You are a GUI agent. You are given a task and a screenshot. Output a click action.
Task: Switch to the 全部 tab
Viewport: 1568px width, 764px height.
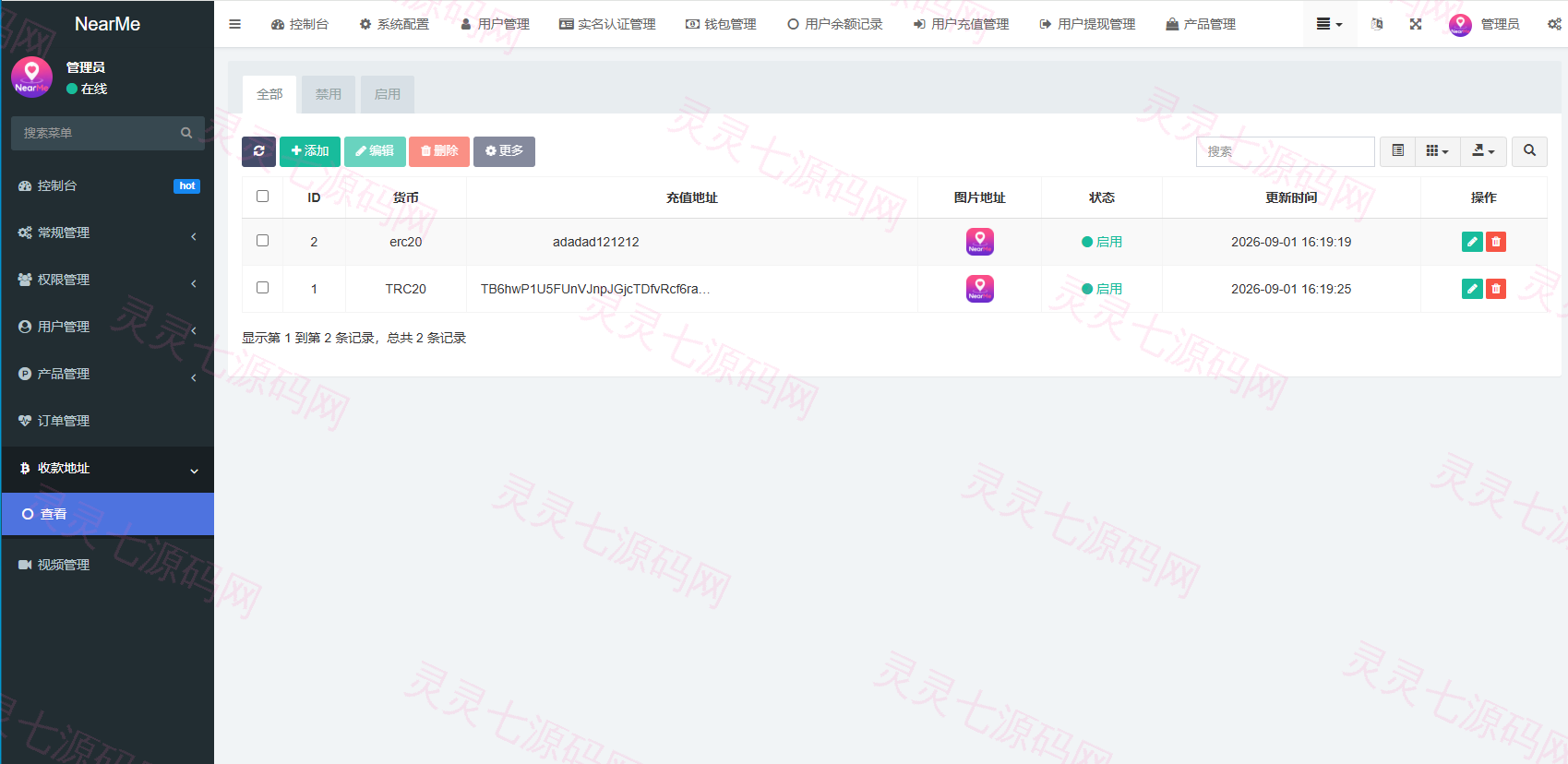269,94
